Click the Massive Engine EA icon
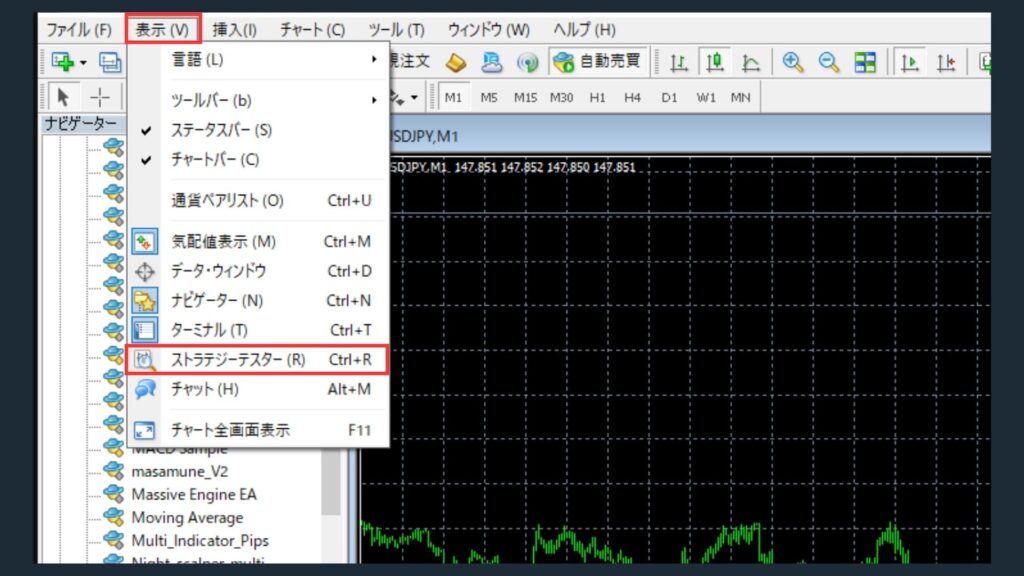The width and height of the screenshot is (1024, 576). tap(114, 493)
